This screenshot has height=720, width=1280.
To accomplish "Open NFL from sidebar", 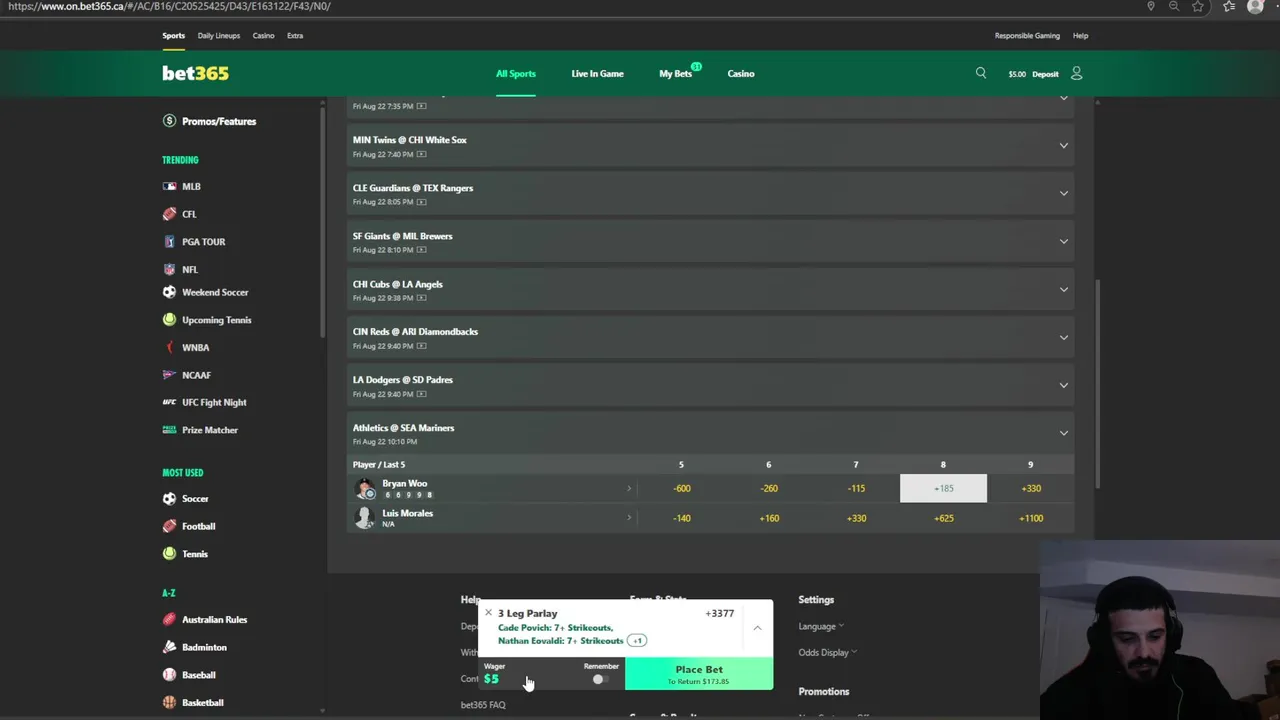I will click(189, 269).
